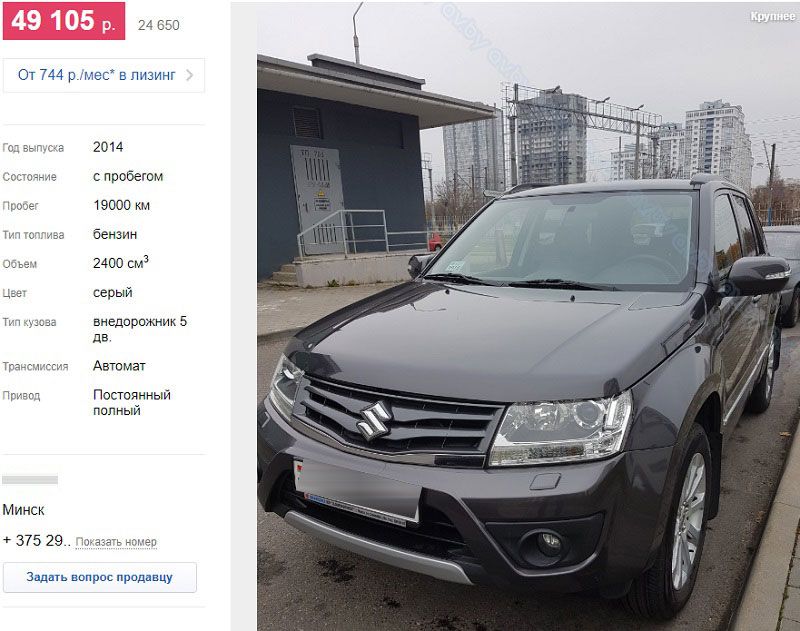Click the red price badge 49 105 р.

coord(64,21)
